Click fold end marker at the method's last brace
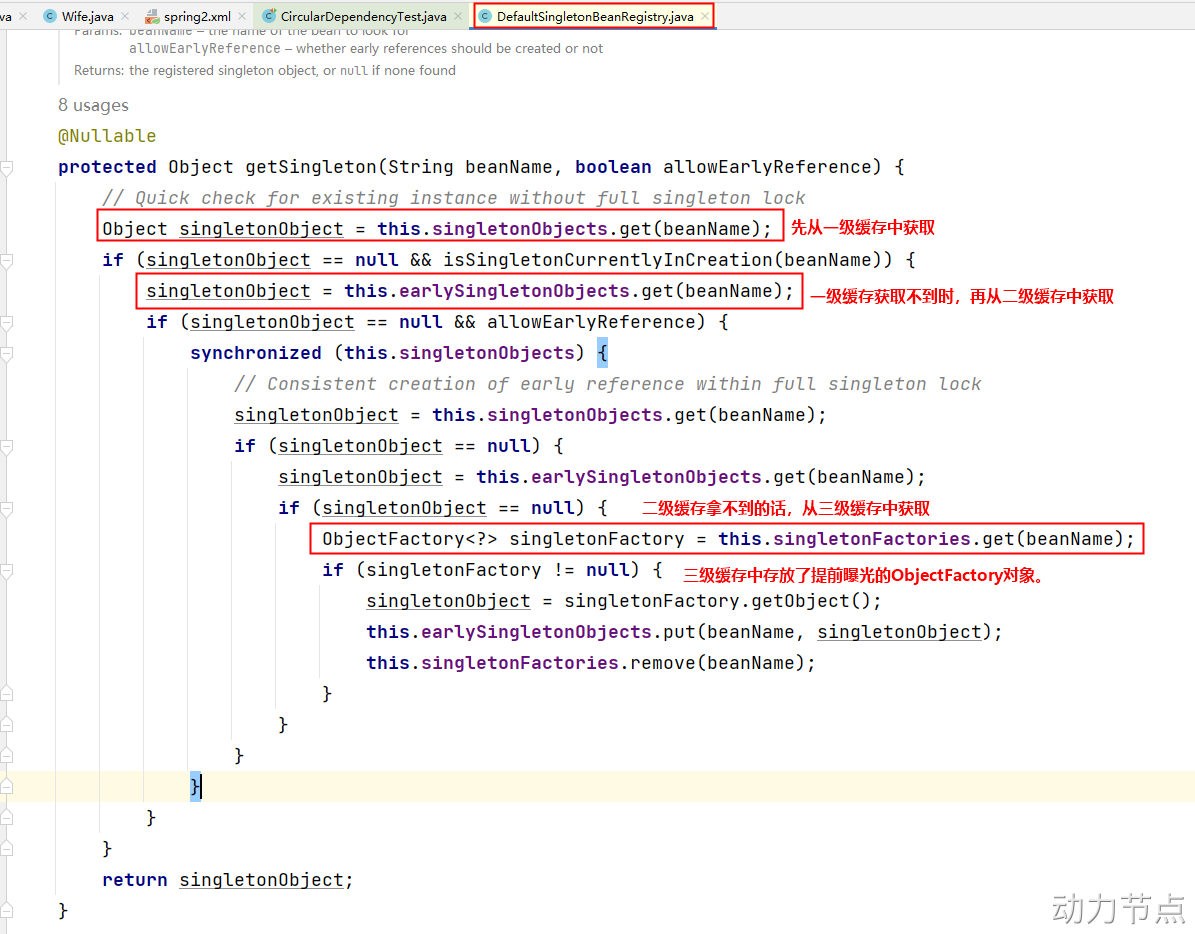 [x=7, y=910]
